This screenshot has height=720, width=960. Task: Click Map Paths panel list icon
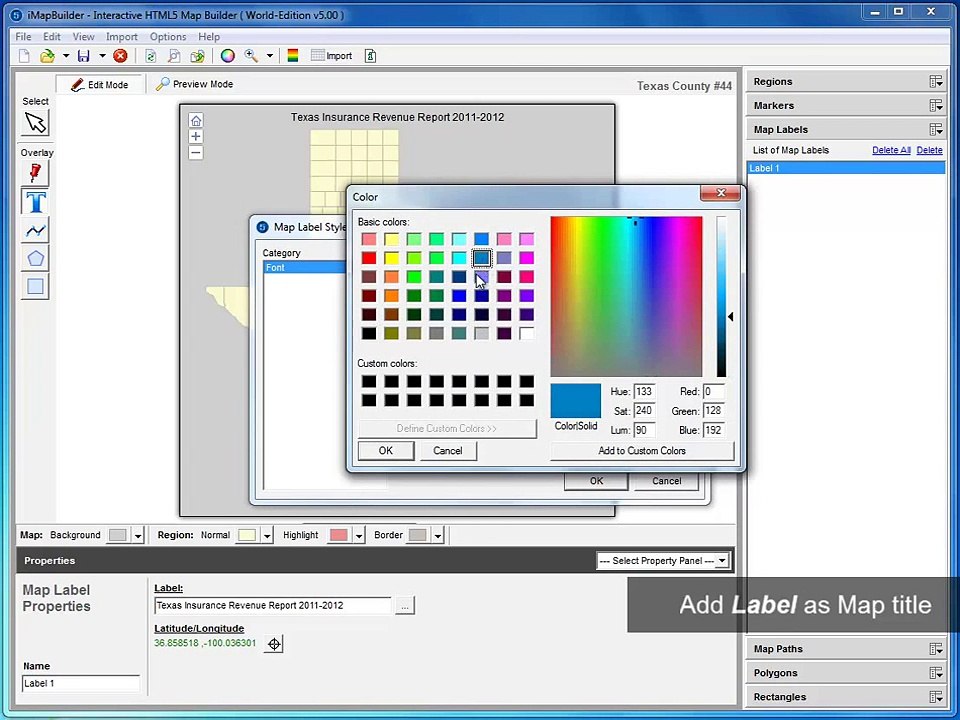tap(936, 649)
